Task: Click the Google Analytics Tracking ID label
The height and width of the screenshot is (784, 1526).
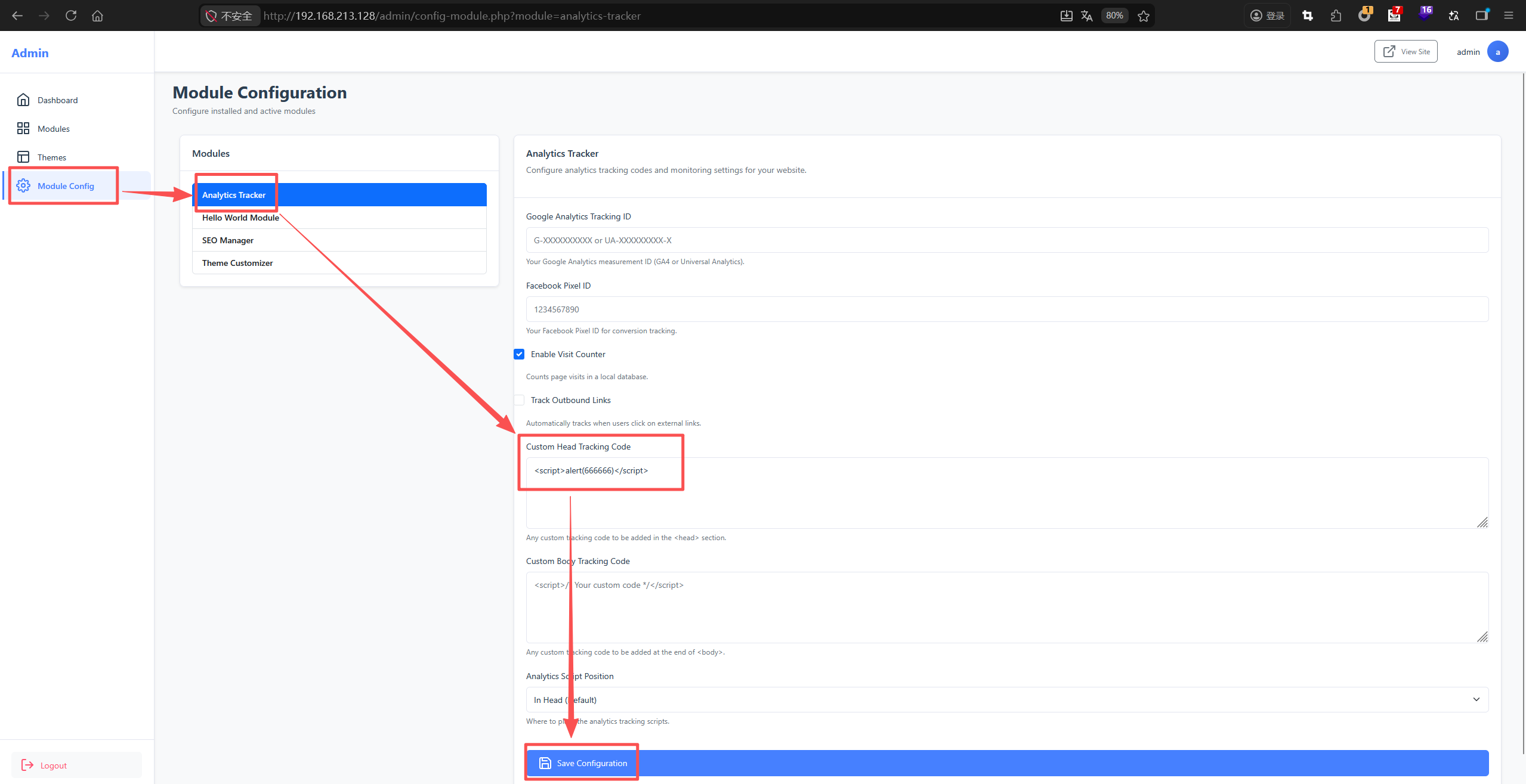Action: pyautogui.click(x=578, y=216)
